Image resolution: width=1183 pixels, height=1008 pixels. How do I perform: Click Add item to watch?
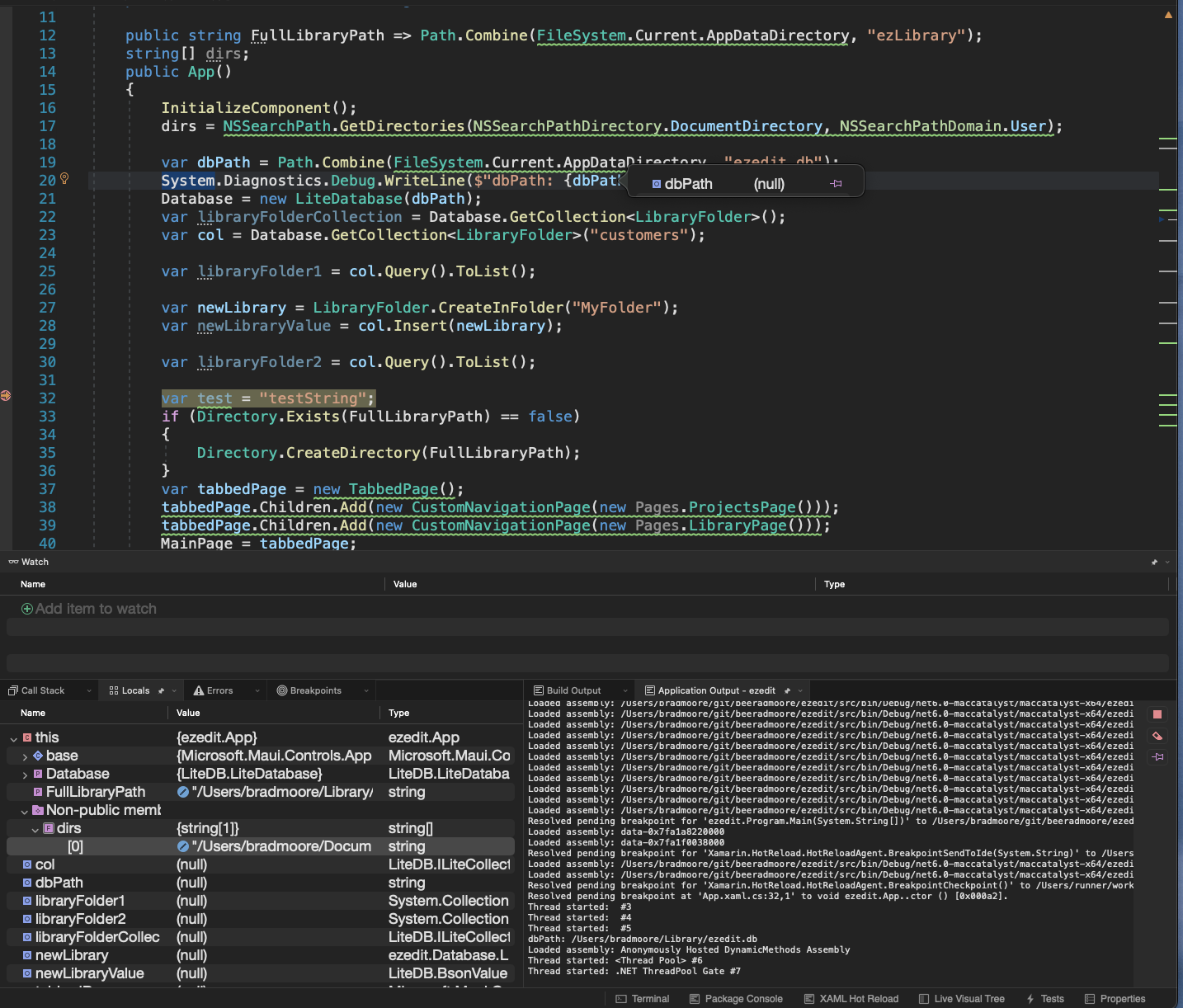[x=89, y=609]
